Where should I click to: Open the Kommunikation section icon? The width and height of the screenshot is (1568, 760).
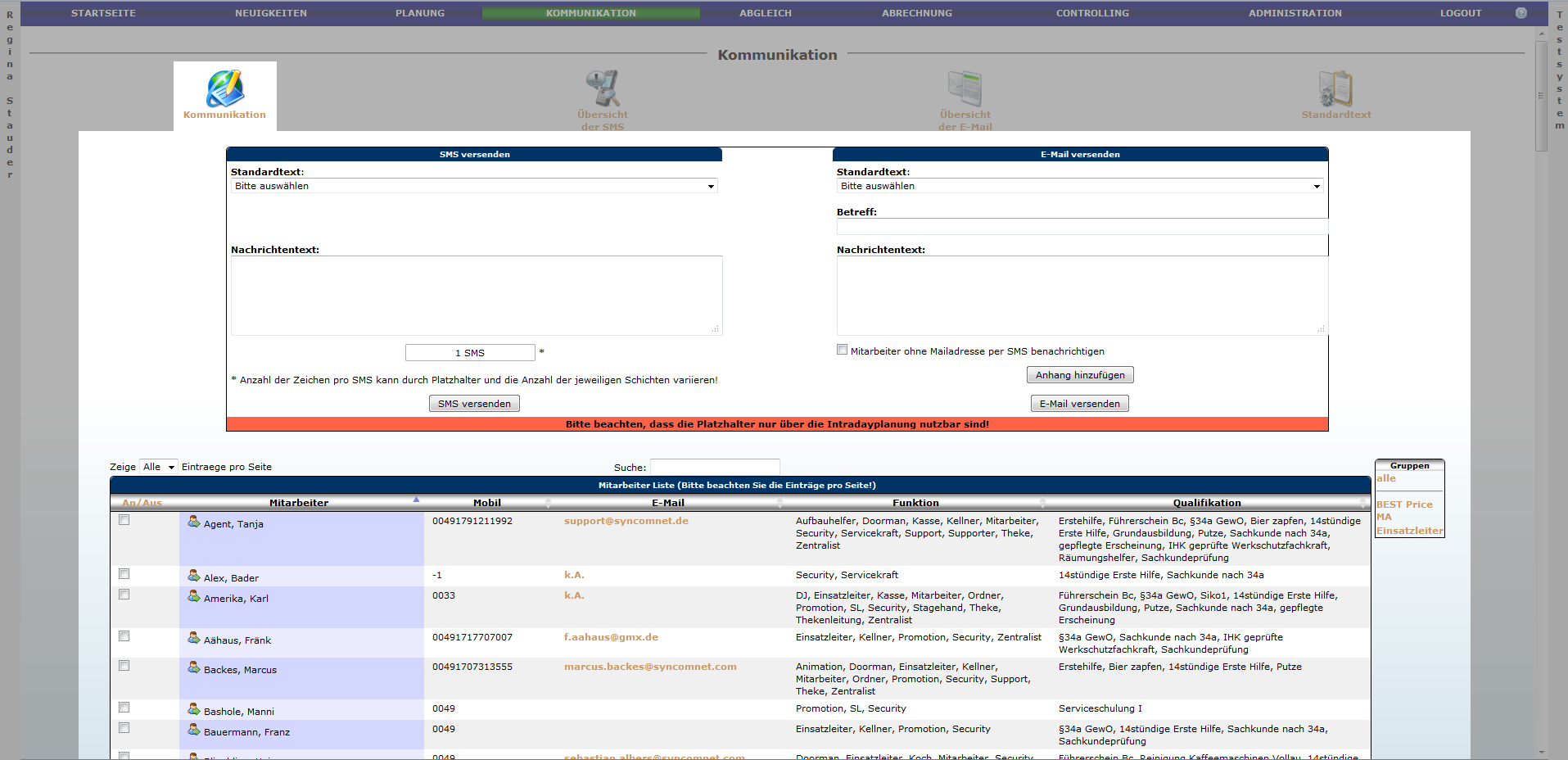pos(224,88)
